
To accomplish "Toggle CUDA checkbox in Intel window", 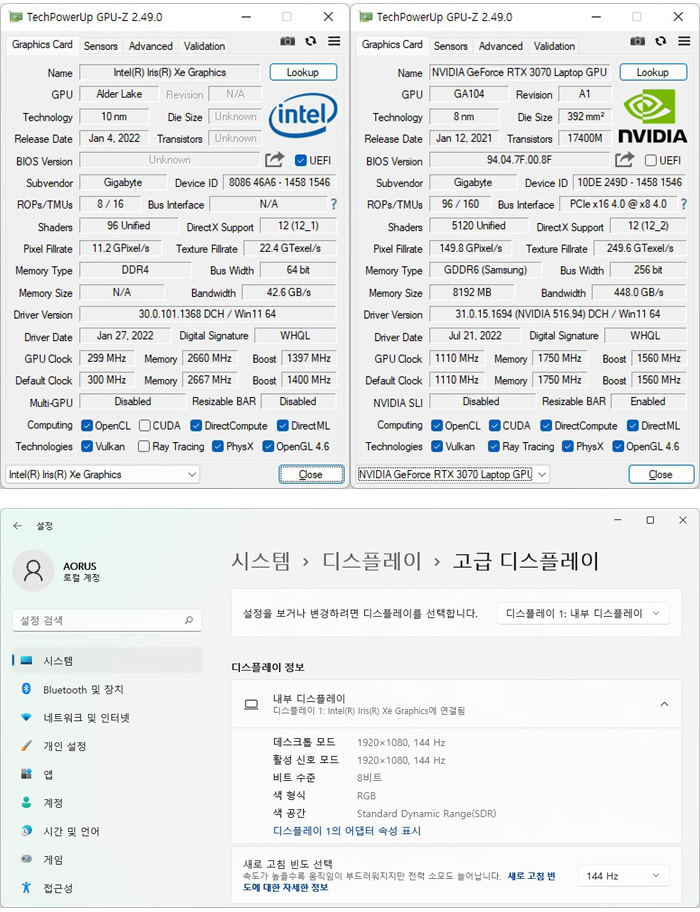I will (144, 426).
